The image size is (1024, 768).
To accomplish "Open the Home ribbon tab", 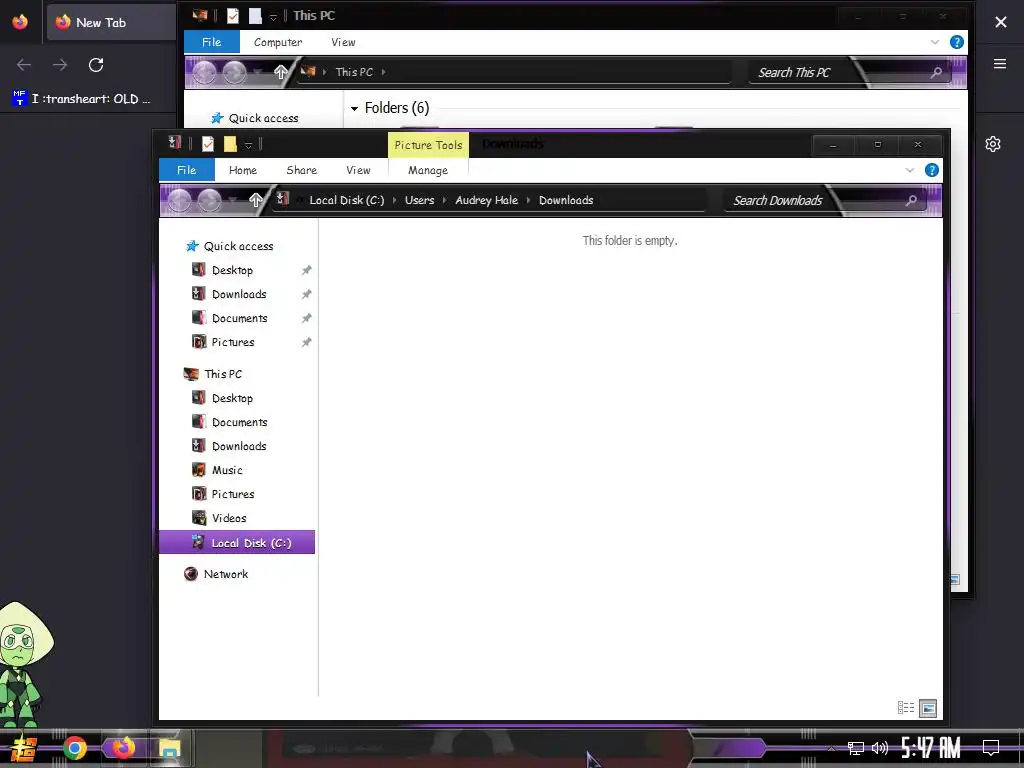I will click(243, 170).
